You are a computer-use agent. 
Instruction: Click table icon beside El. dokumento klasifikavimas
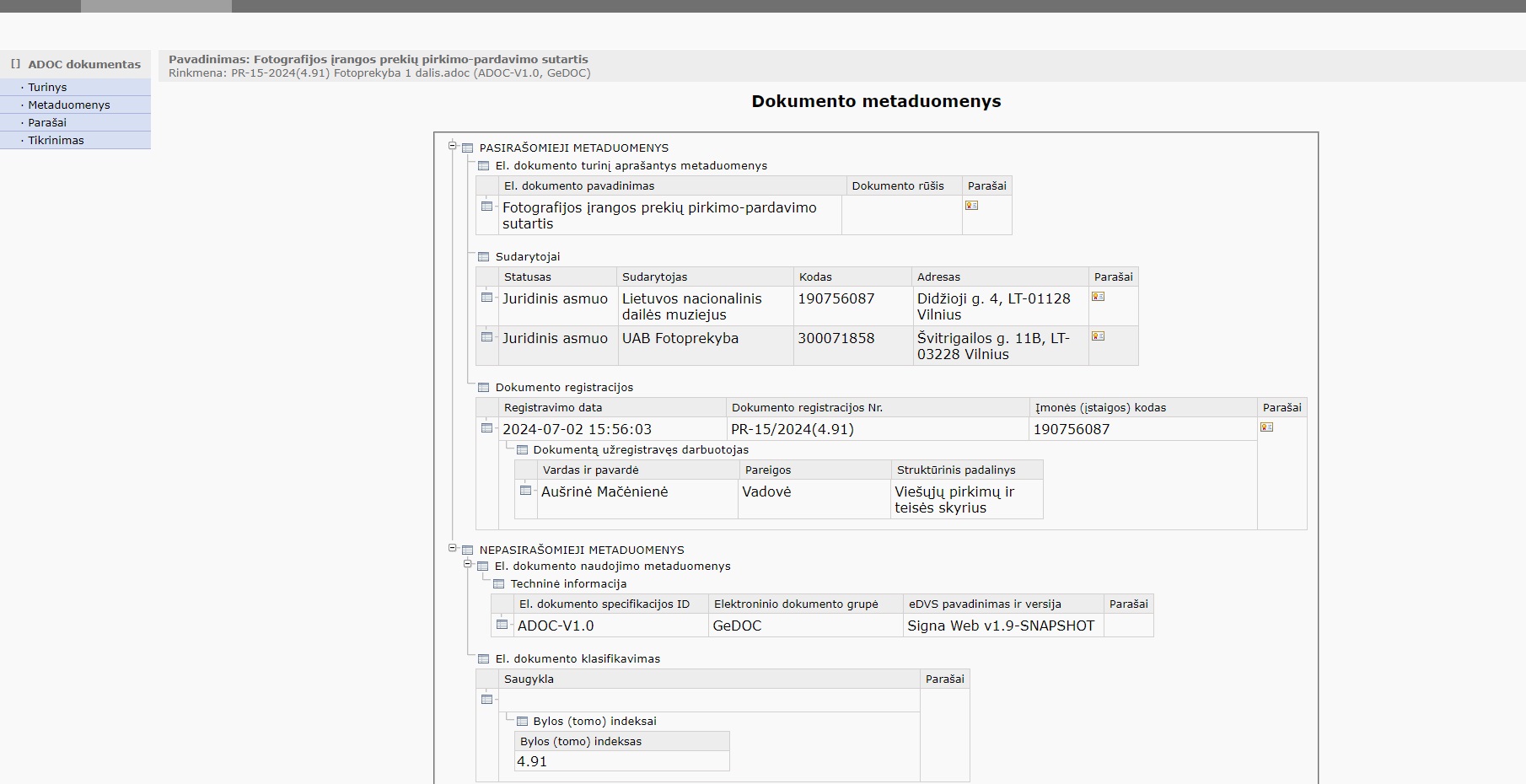pos(483,659)
